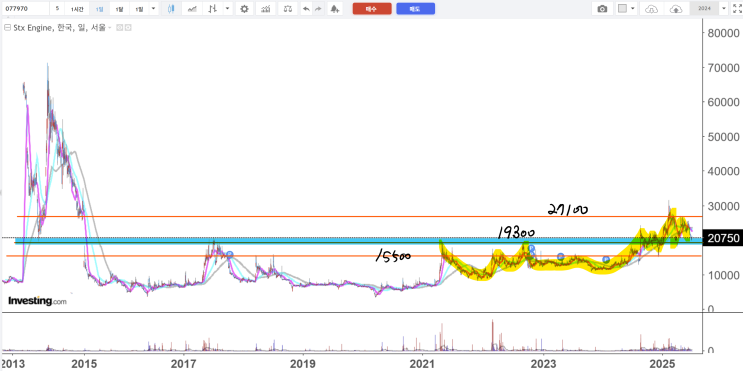
Task: Open the layout square dropdown
Action: 626,9
